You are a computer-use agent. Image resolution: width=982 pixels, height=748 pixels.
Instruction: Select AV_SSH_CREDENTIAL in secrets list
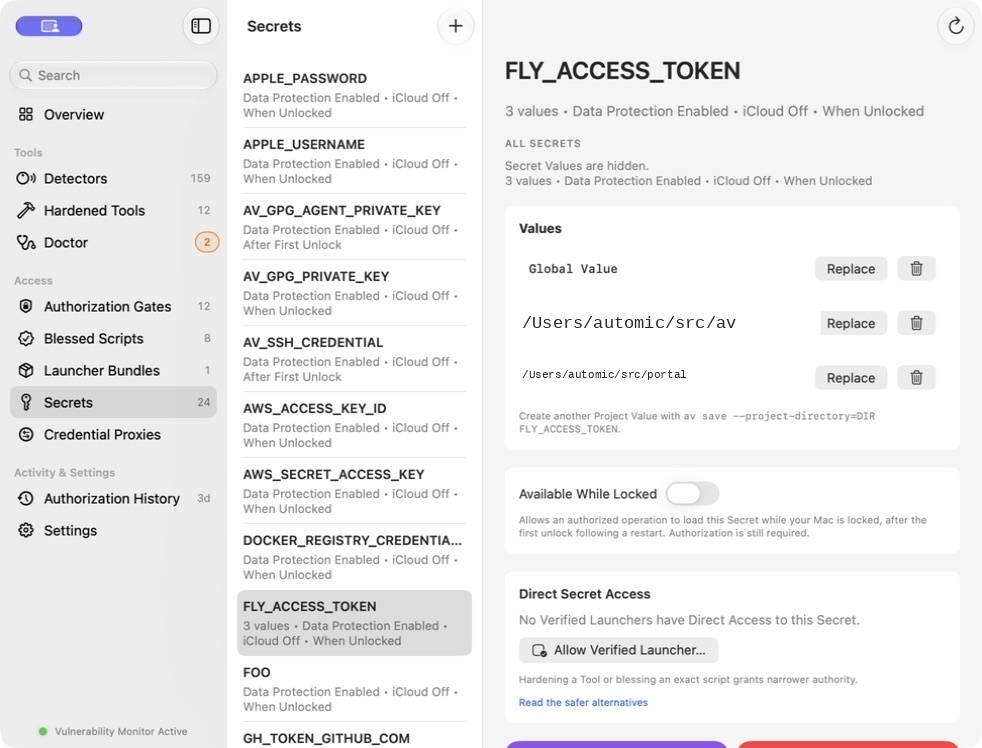[354, 359]
